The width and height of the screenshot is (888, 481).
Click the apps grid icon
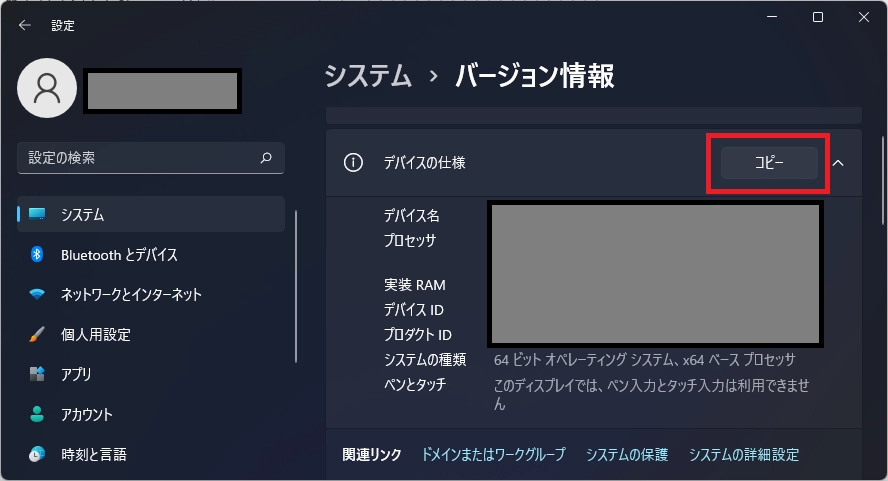37,374
